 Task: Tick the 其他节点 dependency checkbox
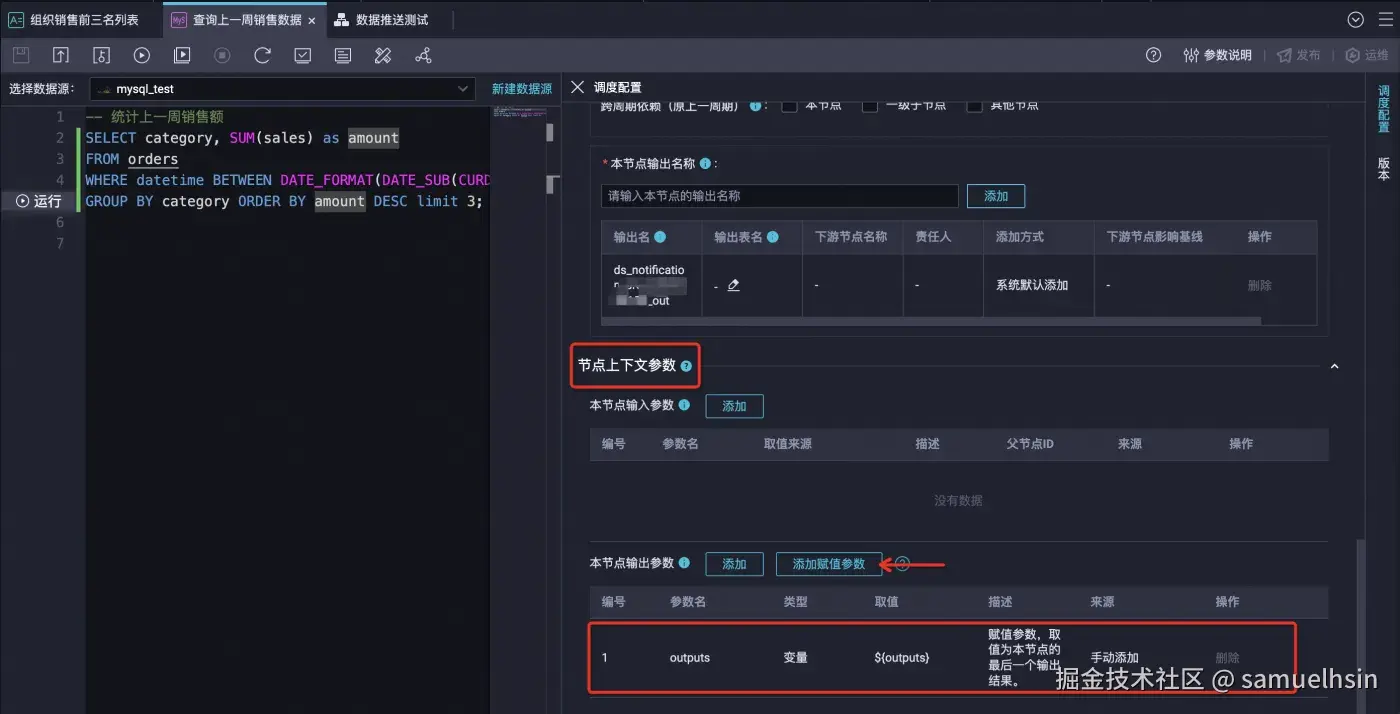[x=974, y=105]
